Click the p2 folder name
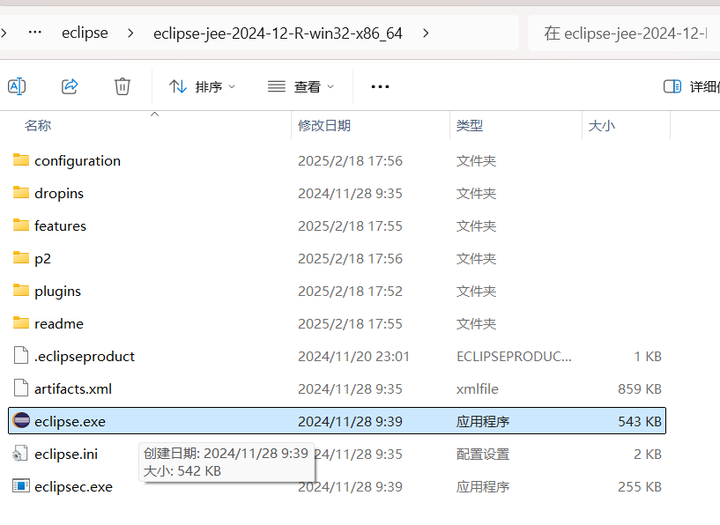The image size is (720, 525). click(x=43, y=259)
